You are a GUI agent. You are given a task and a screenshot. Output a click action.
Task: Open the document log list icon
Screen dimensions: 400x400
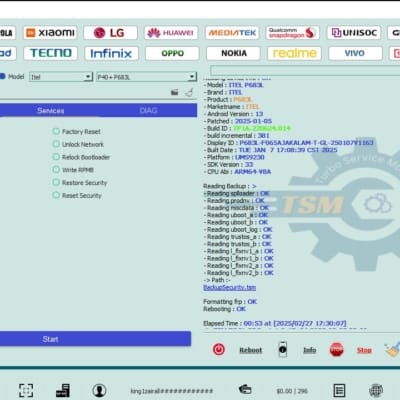[339, 390]
